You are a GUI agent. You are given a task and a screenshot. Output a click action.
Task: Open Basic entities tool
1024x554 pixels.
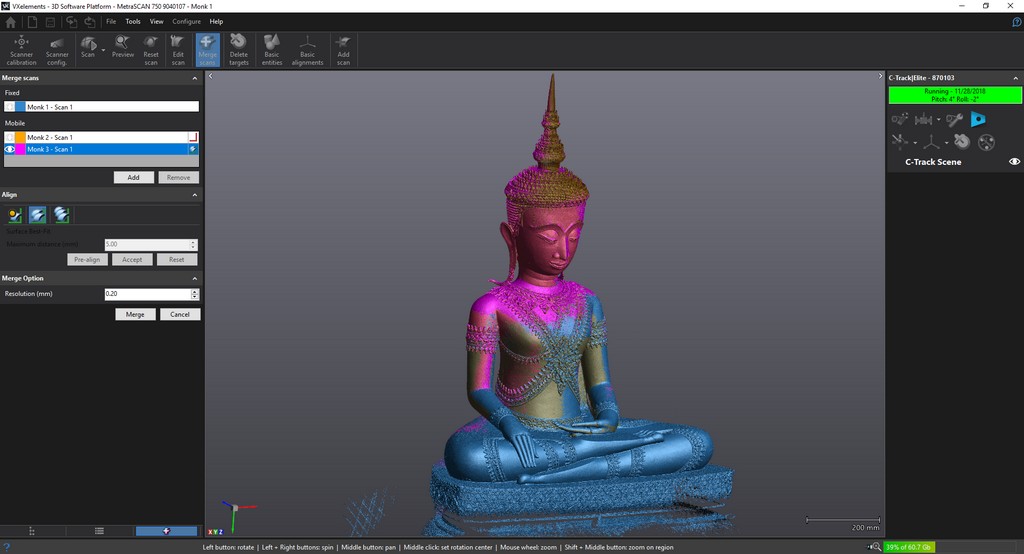coord(272,50)
